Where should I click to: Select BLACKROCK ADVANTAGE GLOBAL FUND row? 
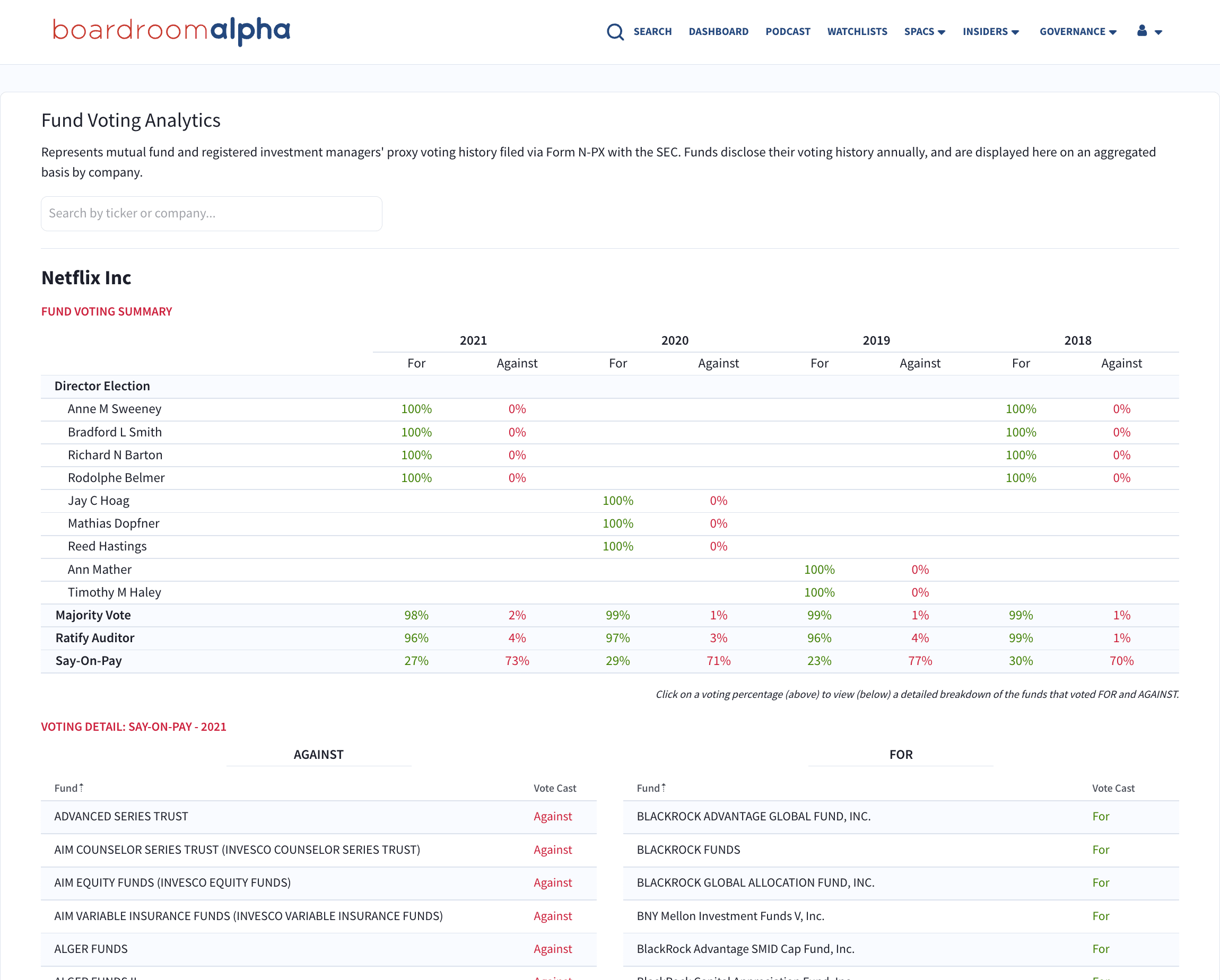(901, 817)
